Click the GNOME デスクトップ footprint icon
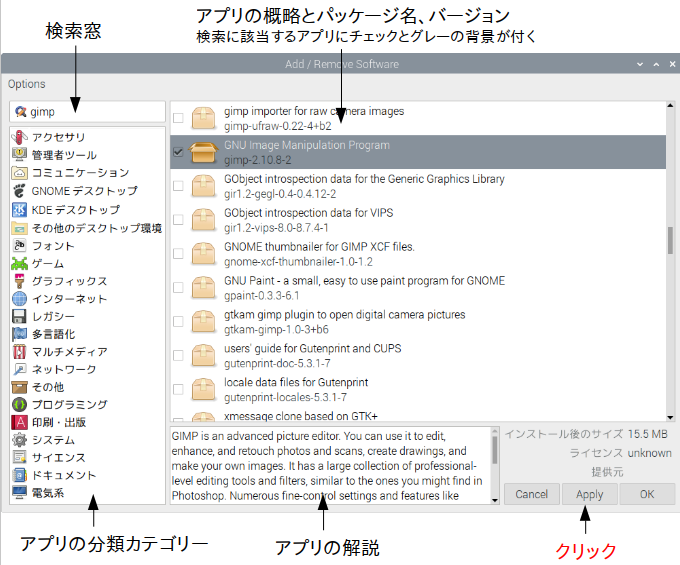The height and width of the screenshot is (565, 680). click(x=20, y=191)
